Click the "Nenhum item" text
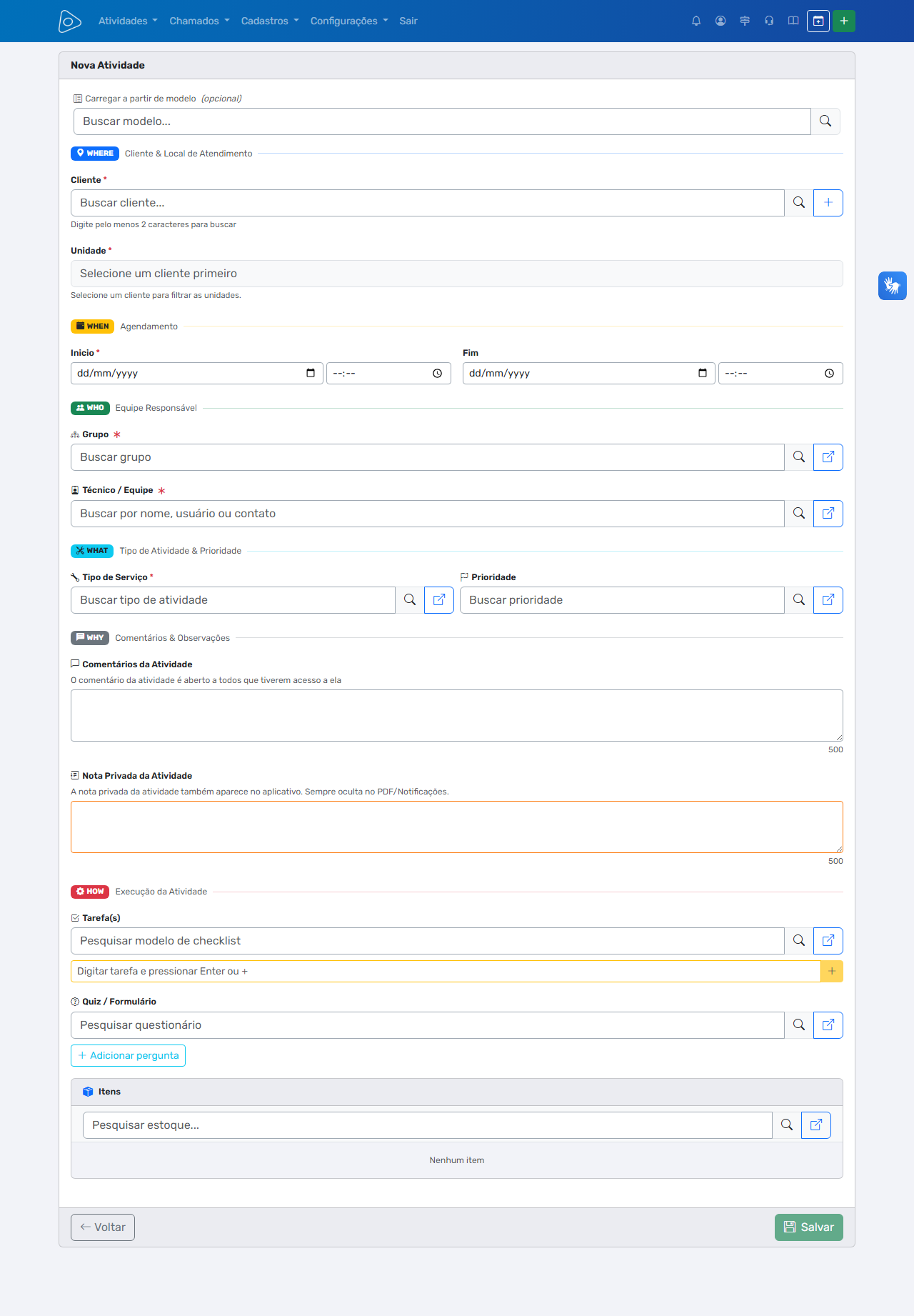Viewport: 914px width, 1316px height. (457, 1160)
